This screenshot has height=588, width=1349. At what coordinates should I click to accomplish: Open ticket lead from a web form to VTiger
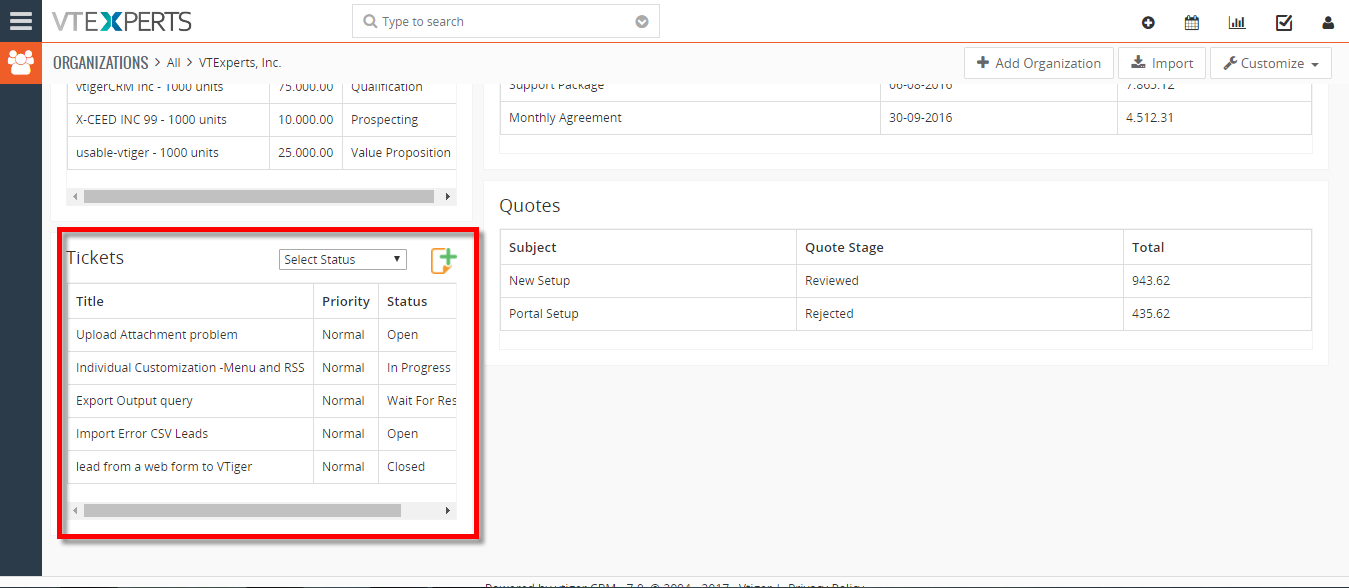[164, 467]
